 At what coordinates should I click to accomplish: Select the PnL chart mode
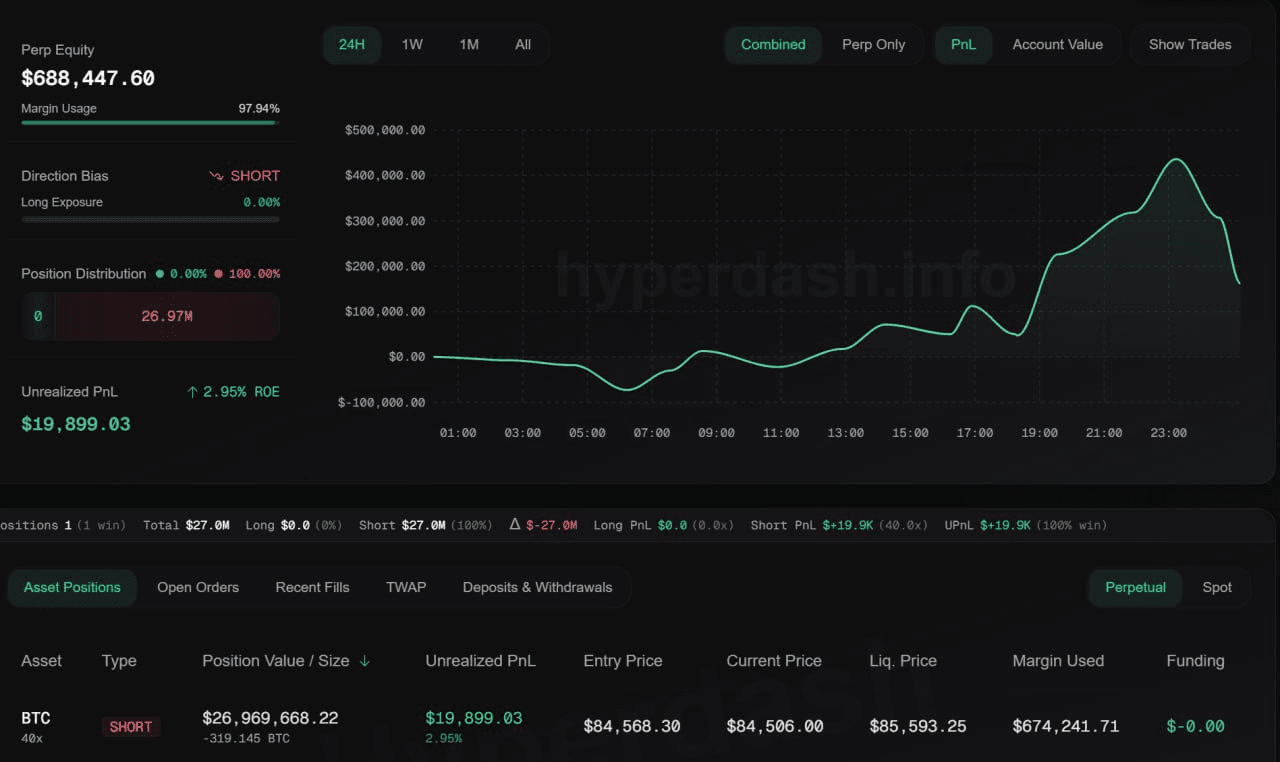click(963, 45)
